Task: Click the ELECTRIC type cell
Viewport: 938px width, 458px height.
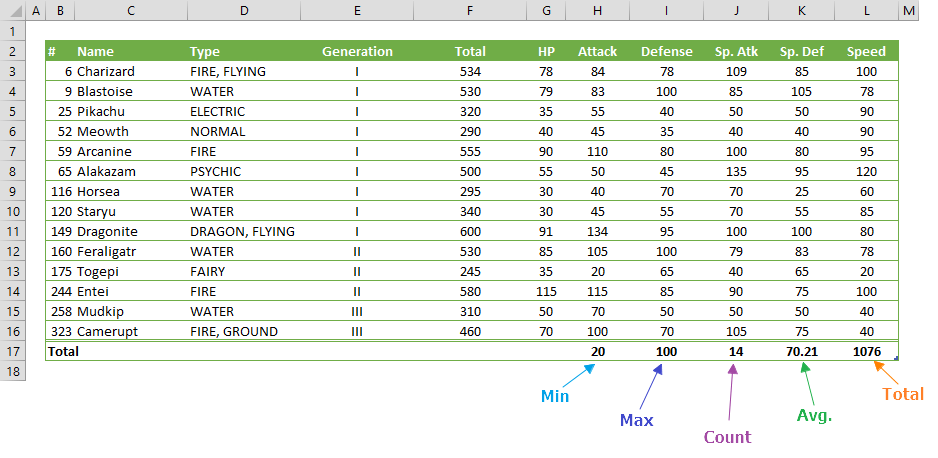Action: pyautogui.click(x=243, y=111)
